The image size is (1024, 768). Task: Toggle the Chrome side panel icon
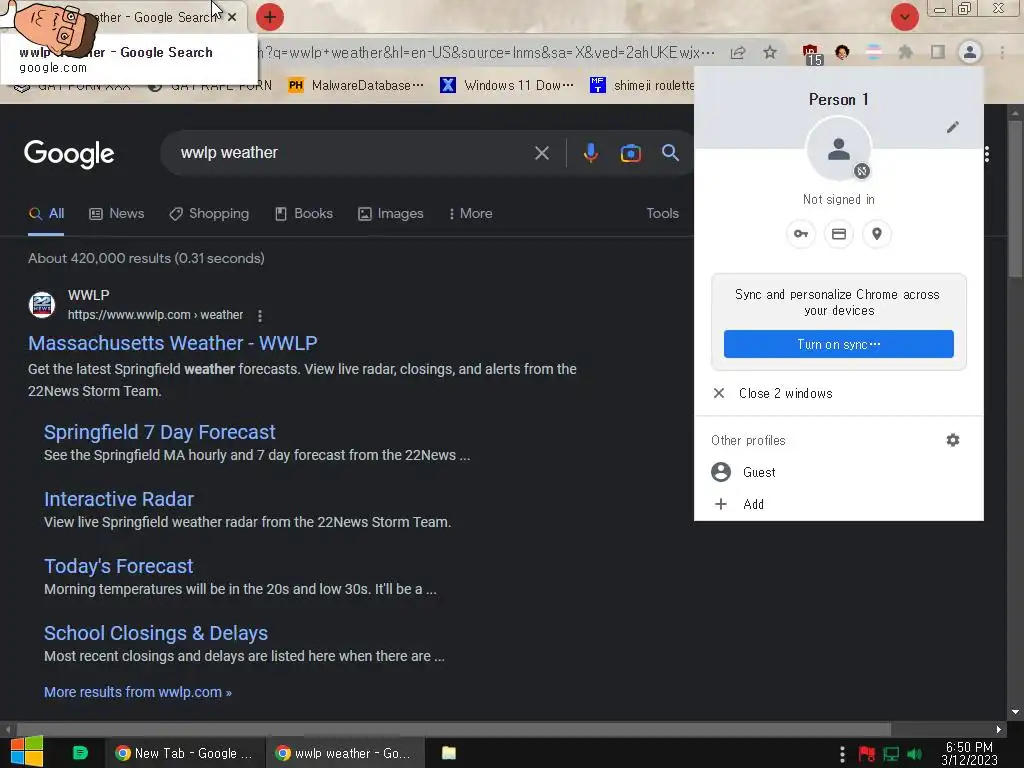[938, 52]
